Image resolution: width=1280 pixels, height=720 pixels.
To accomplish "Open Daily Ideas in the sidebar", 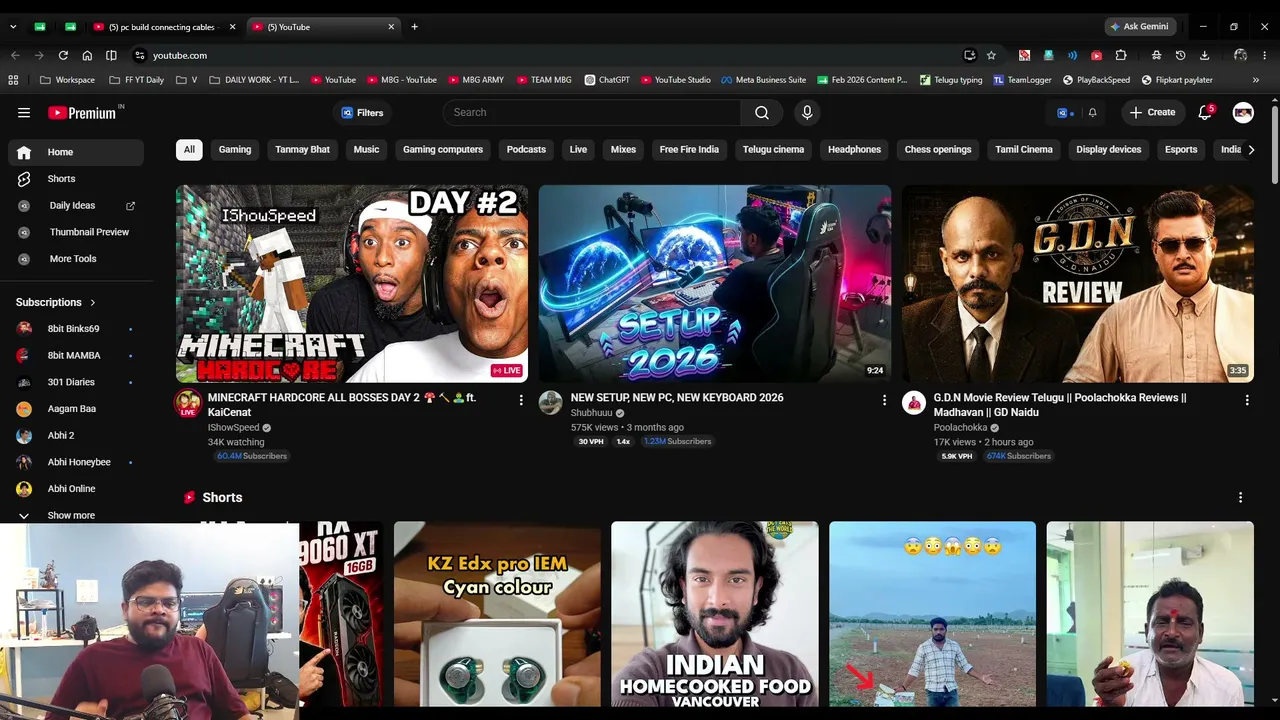I will [x=76, y=206].
